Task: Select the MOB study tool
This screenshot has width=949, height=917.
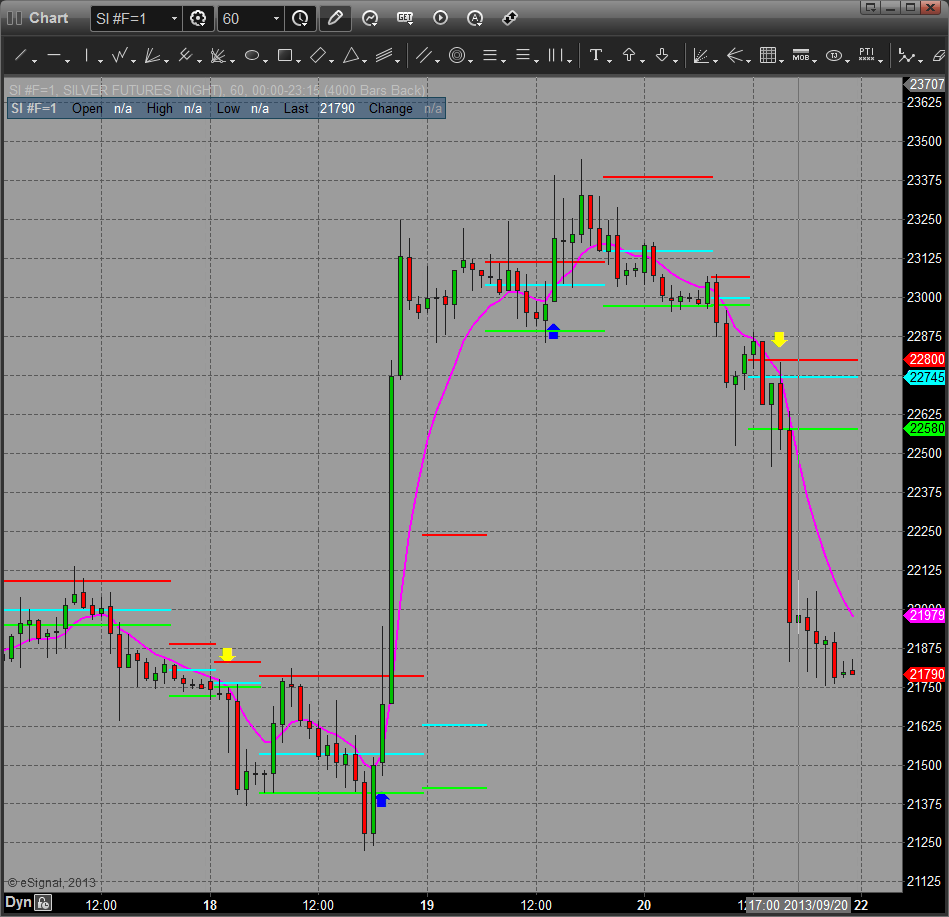Action: click(801, 56)
